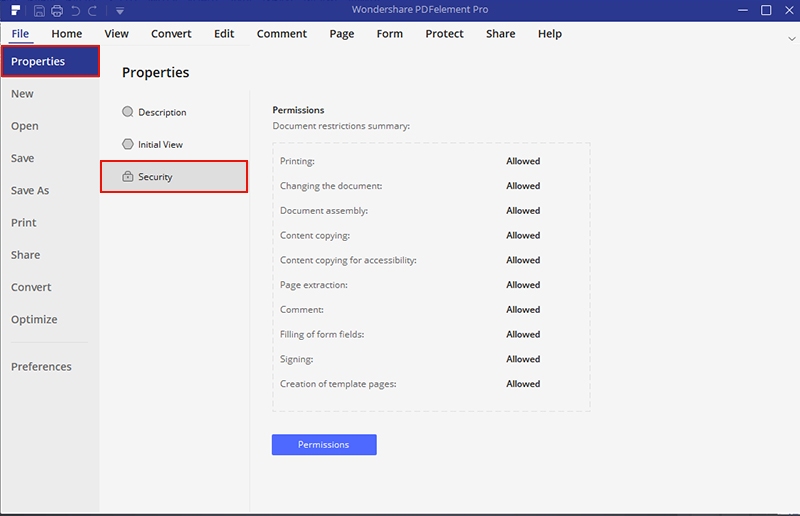Click the Description circle icon
The height and width of the screenshot is (516, 800).
point(128,112)
